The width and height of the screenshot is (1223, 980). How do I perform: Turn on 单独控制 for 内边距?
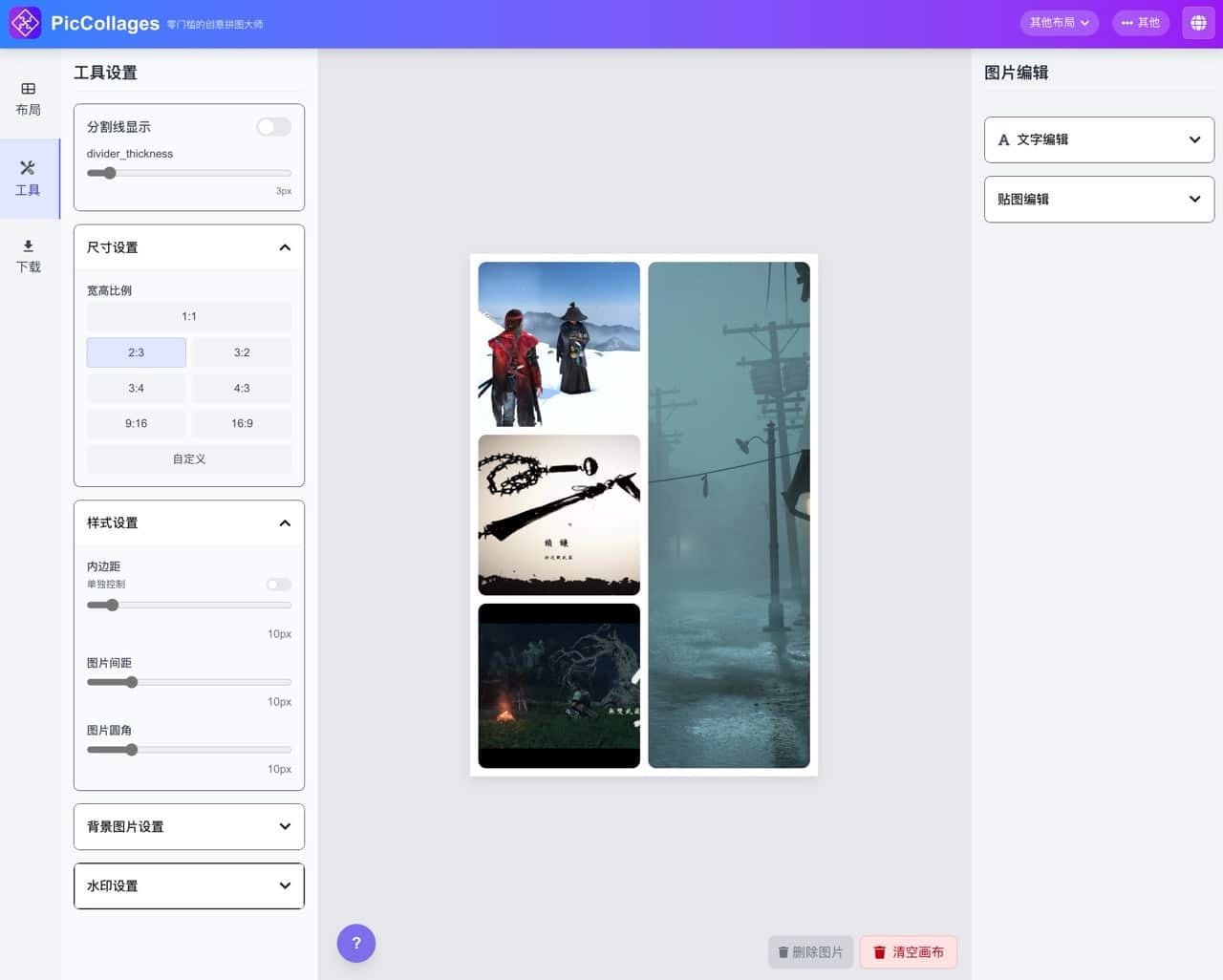point(277,584)
